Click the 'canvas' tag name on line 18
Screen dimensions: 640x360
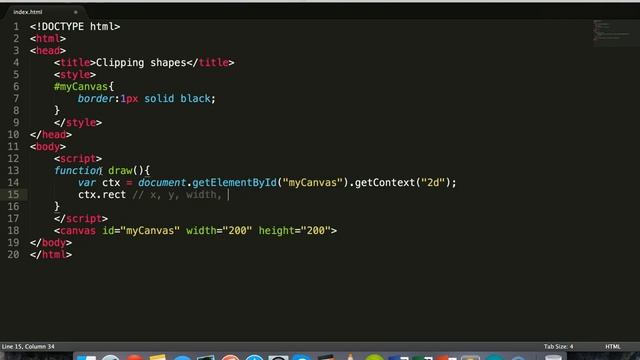tap(78, 231)
